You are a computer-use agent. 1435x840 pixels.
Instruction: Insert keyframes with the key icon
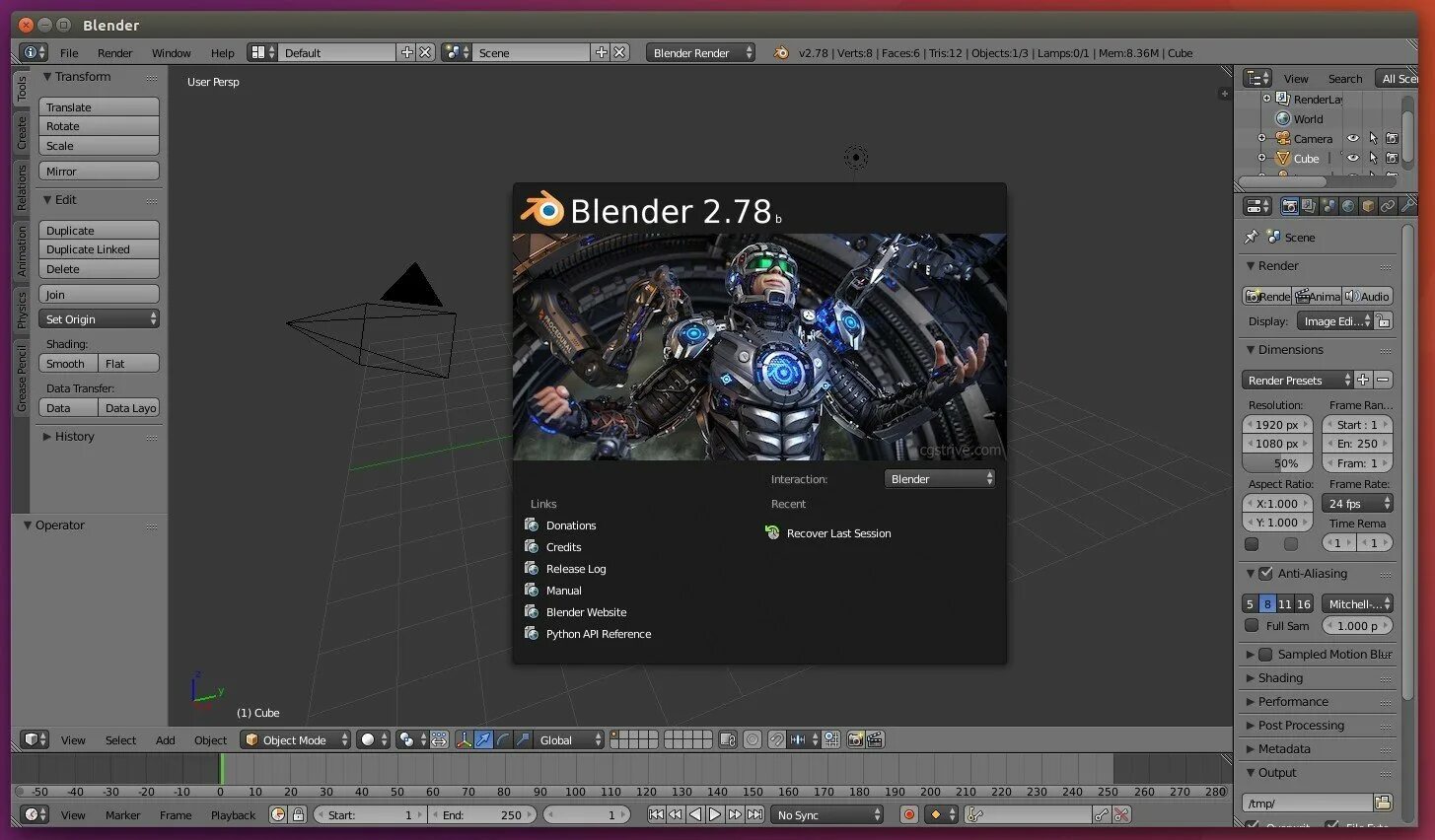click(1102, 814)
